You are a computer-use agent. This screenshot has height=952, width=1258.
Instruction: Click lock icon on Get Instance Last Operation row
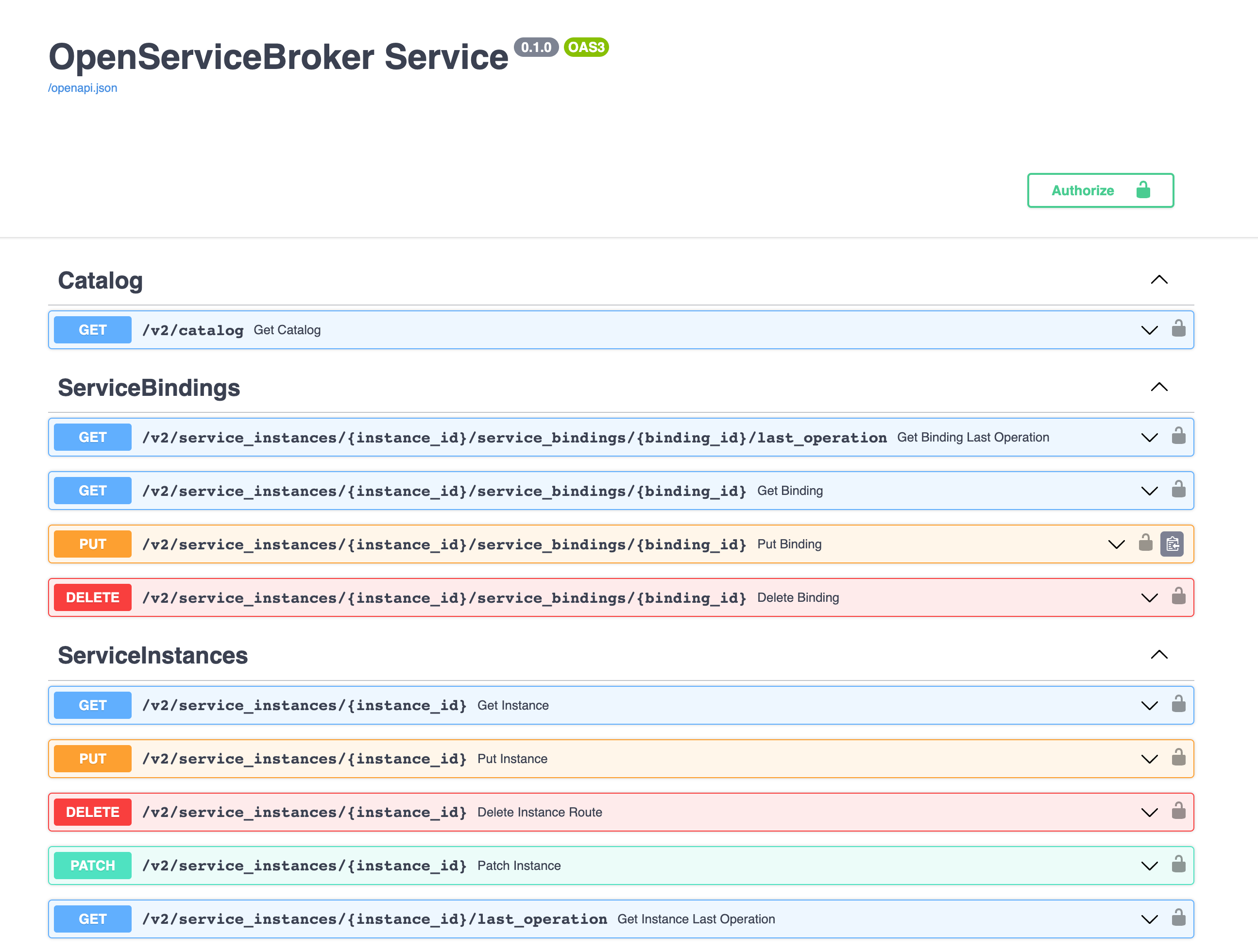1178,918
